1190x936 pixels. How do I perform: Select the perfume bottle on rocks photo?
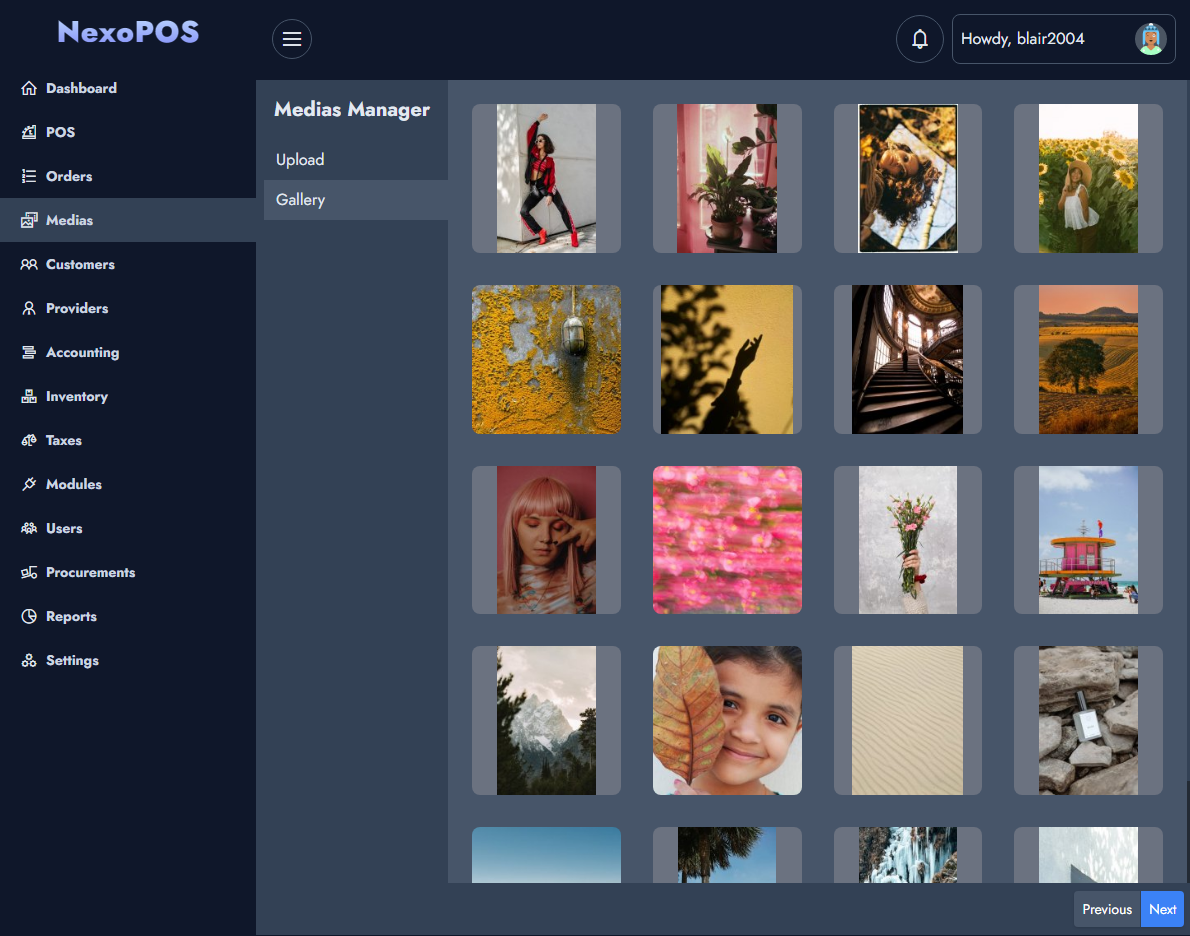(x=1088, y=720)
